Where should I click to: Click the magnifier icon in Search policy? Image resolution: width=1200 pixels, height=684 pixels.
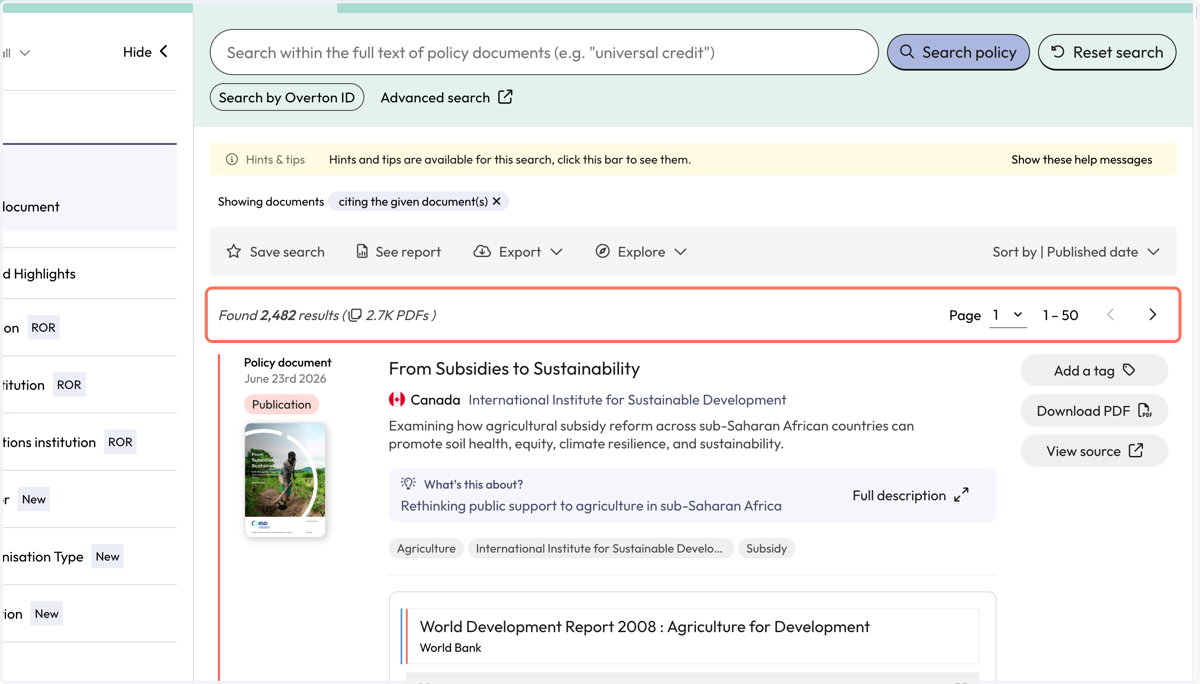click(907, 52)
